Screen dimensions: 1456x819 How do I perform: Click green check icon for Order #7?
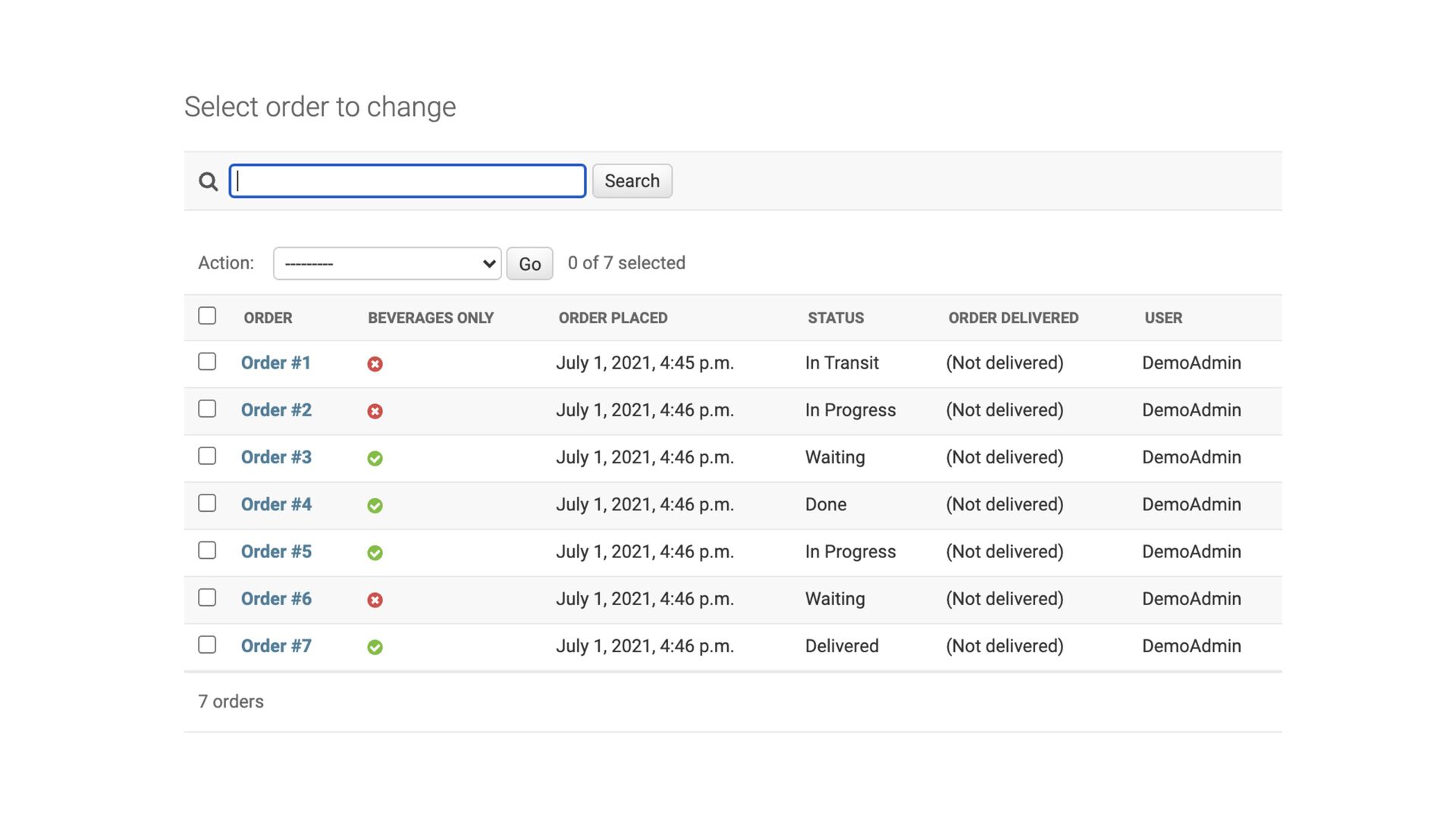[375, 647]
